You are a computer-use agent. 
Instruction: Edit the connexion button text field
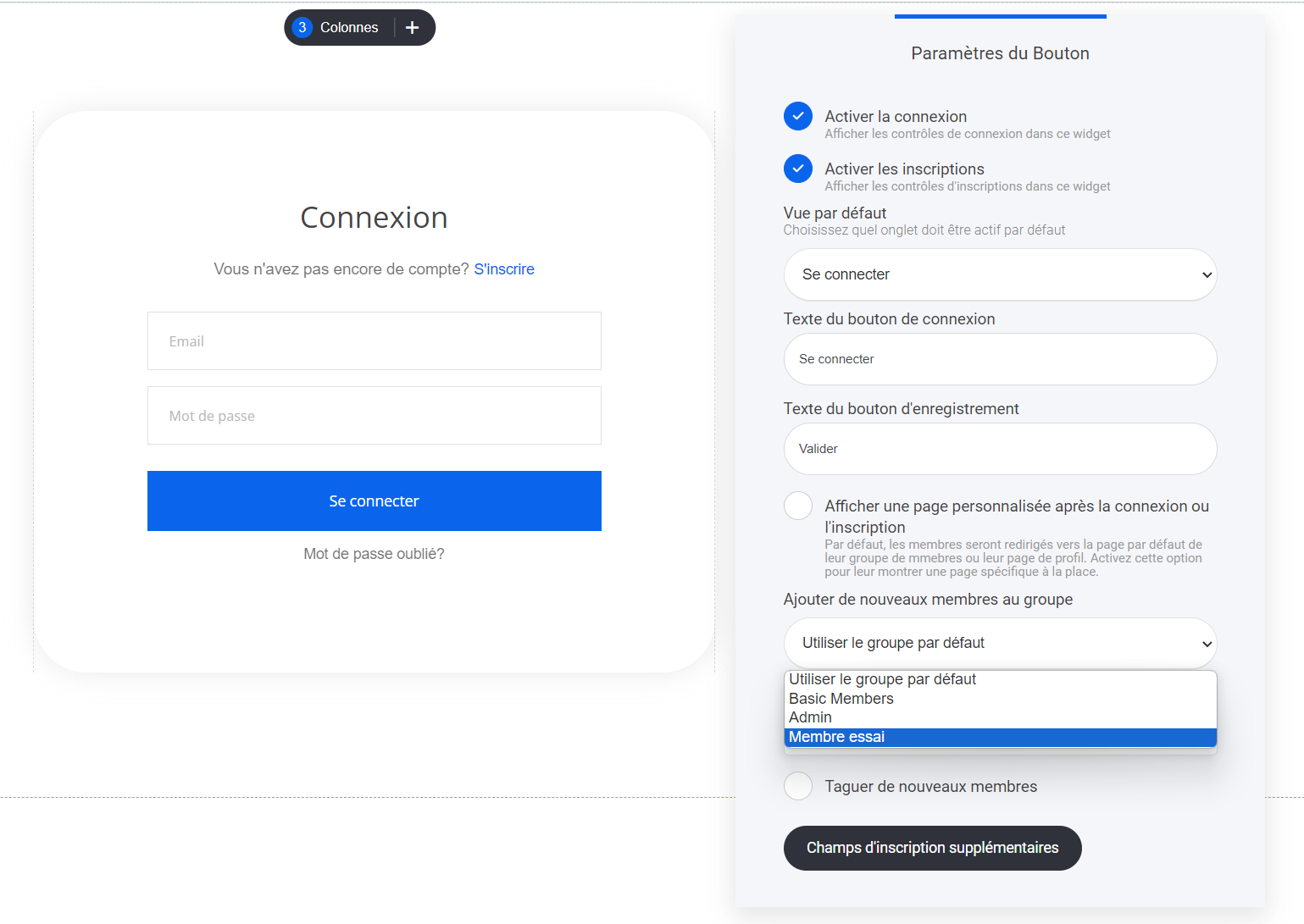(1000, 359)
